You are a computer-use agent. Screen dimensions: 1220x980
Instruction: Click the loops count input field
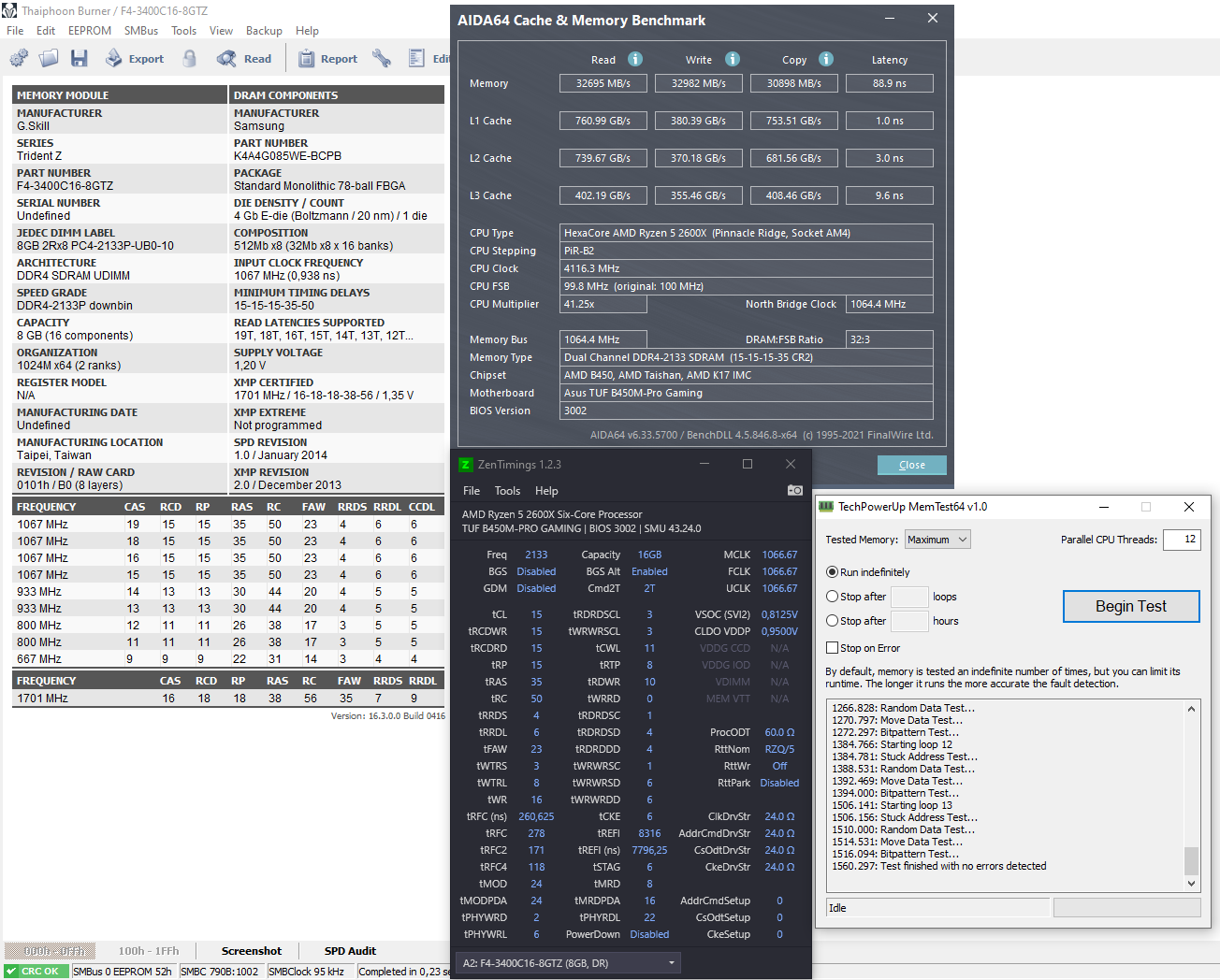coord(909,597)
